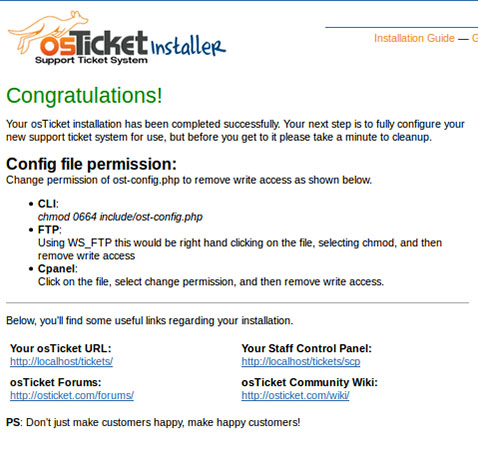Image resolution: width=478 pixels, height=452 pixels.
Task: Click the Congratulations! heading
Action: click(84, 96)
